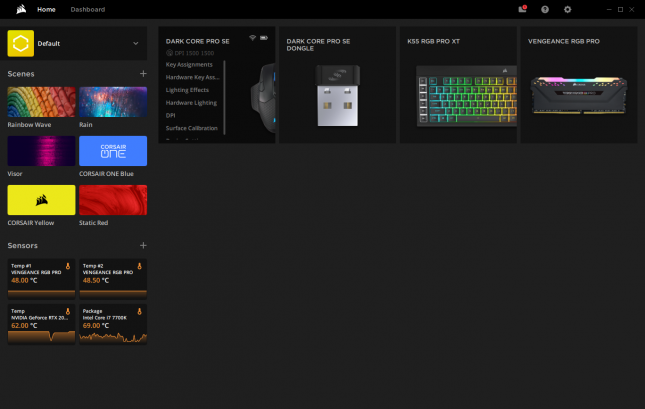This screenshot has width=645, height=409.
Task: Open the notifications icon with red badge
Action: point(522,9)
